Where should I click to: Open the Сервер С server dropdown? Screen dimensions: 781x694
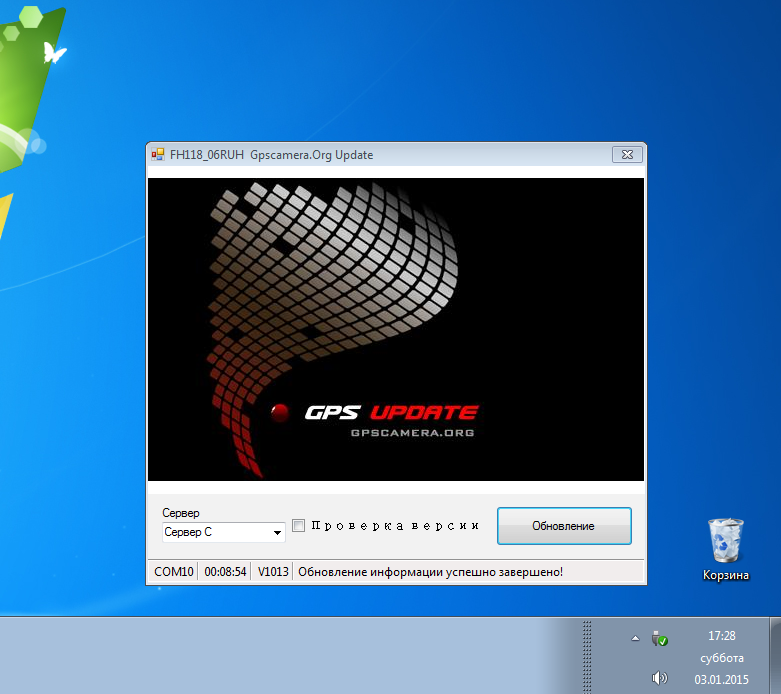[224, 532]
